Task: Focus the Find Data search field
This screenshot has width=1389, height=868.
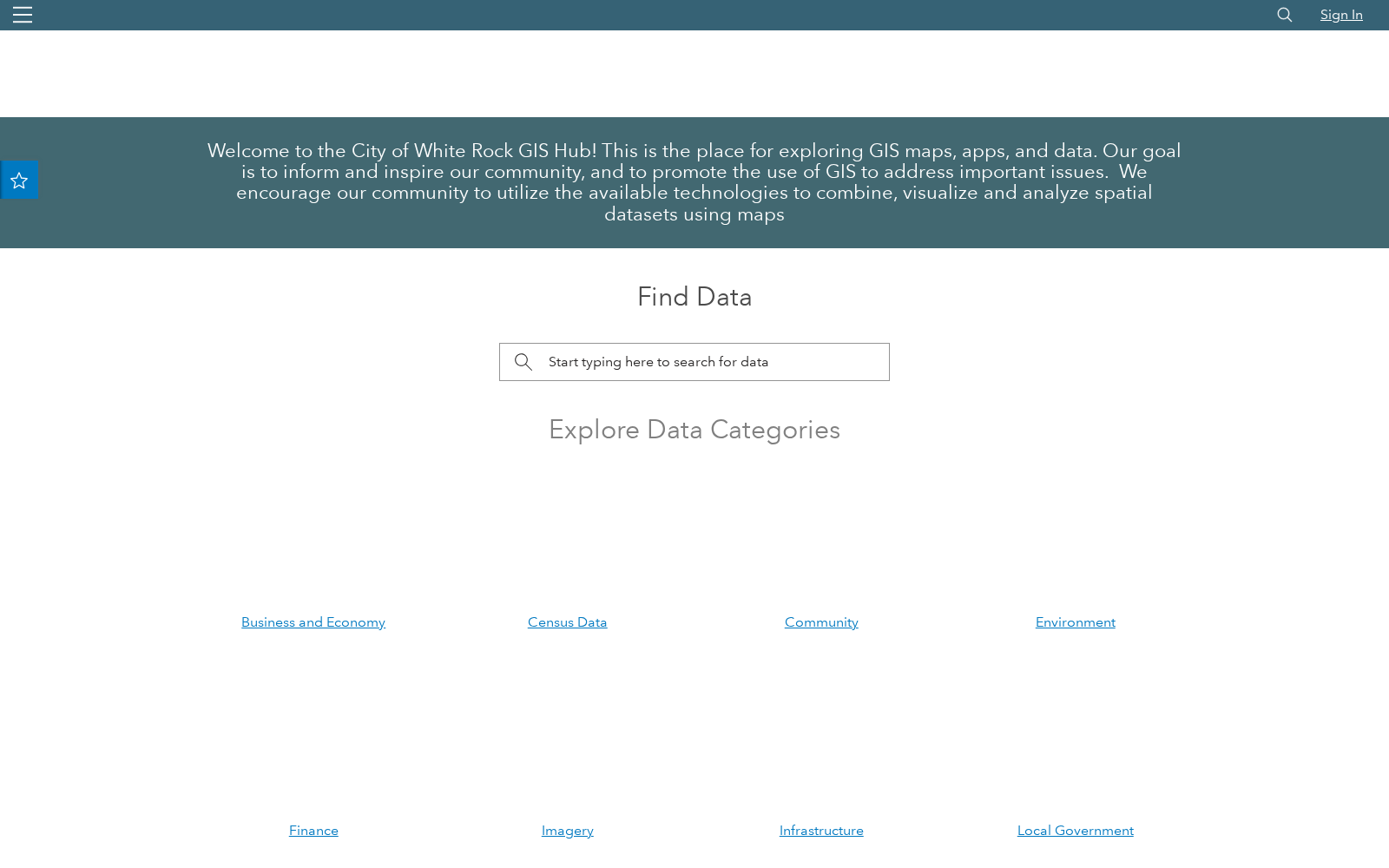Action: (x=694, y=362)
